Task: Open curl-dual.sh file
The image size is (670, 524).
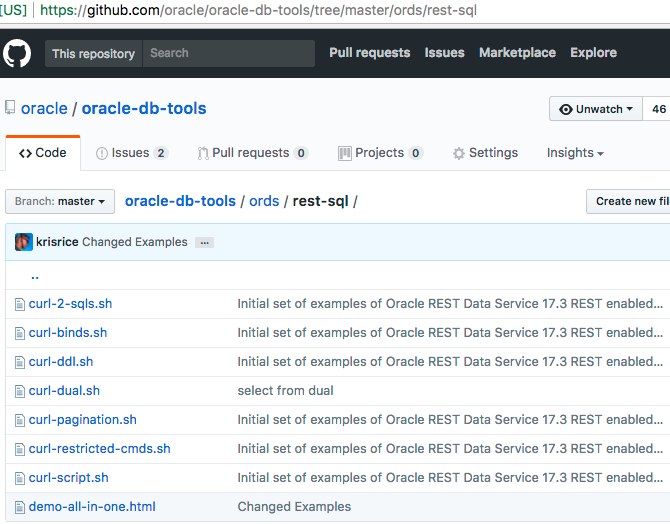Action: click(64, 391)
